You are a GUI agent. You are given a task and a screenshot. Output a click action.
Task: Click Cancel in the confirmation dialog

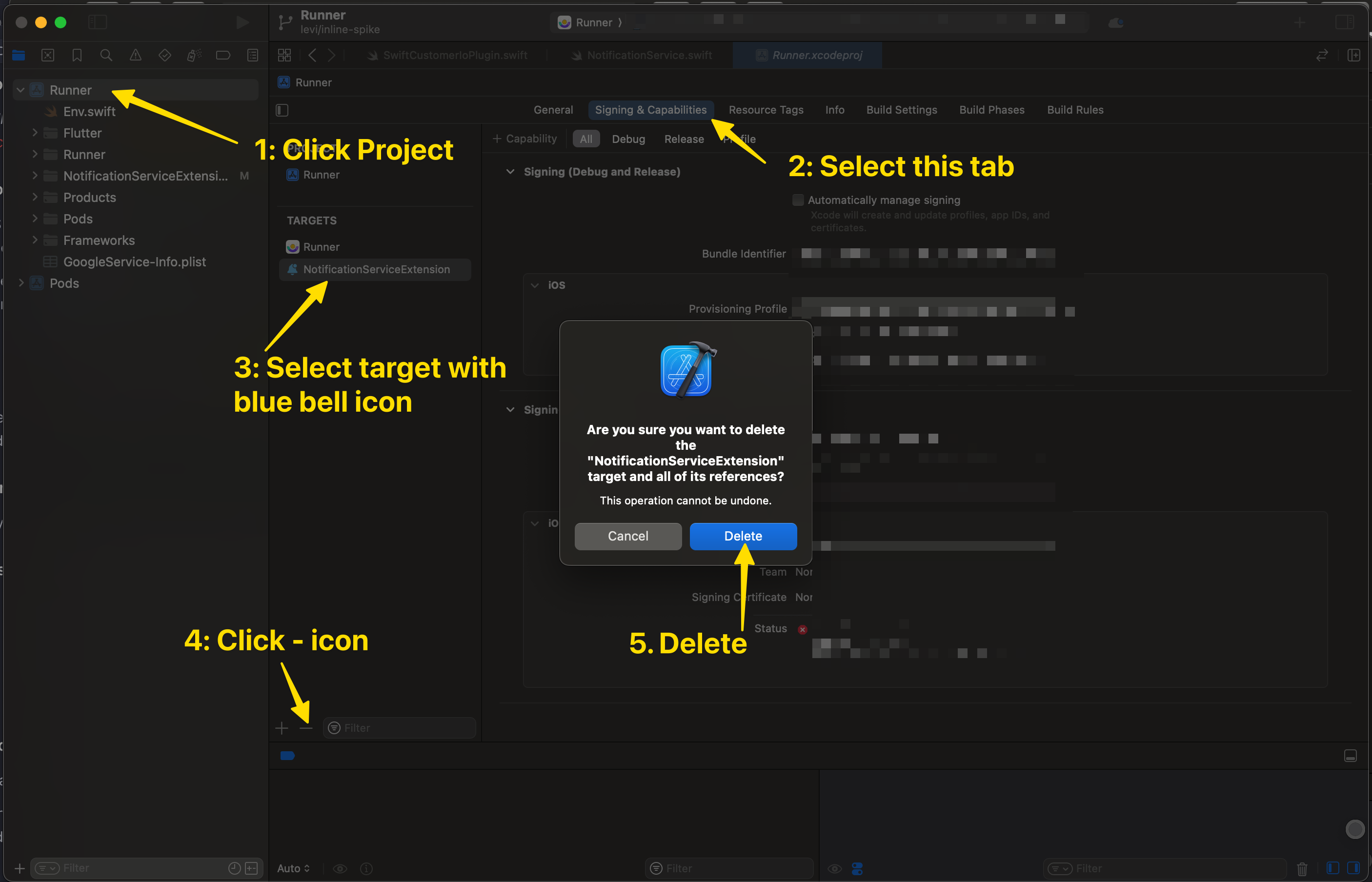point(628,536)
